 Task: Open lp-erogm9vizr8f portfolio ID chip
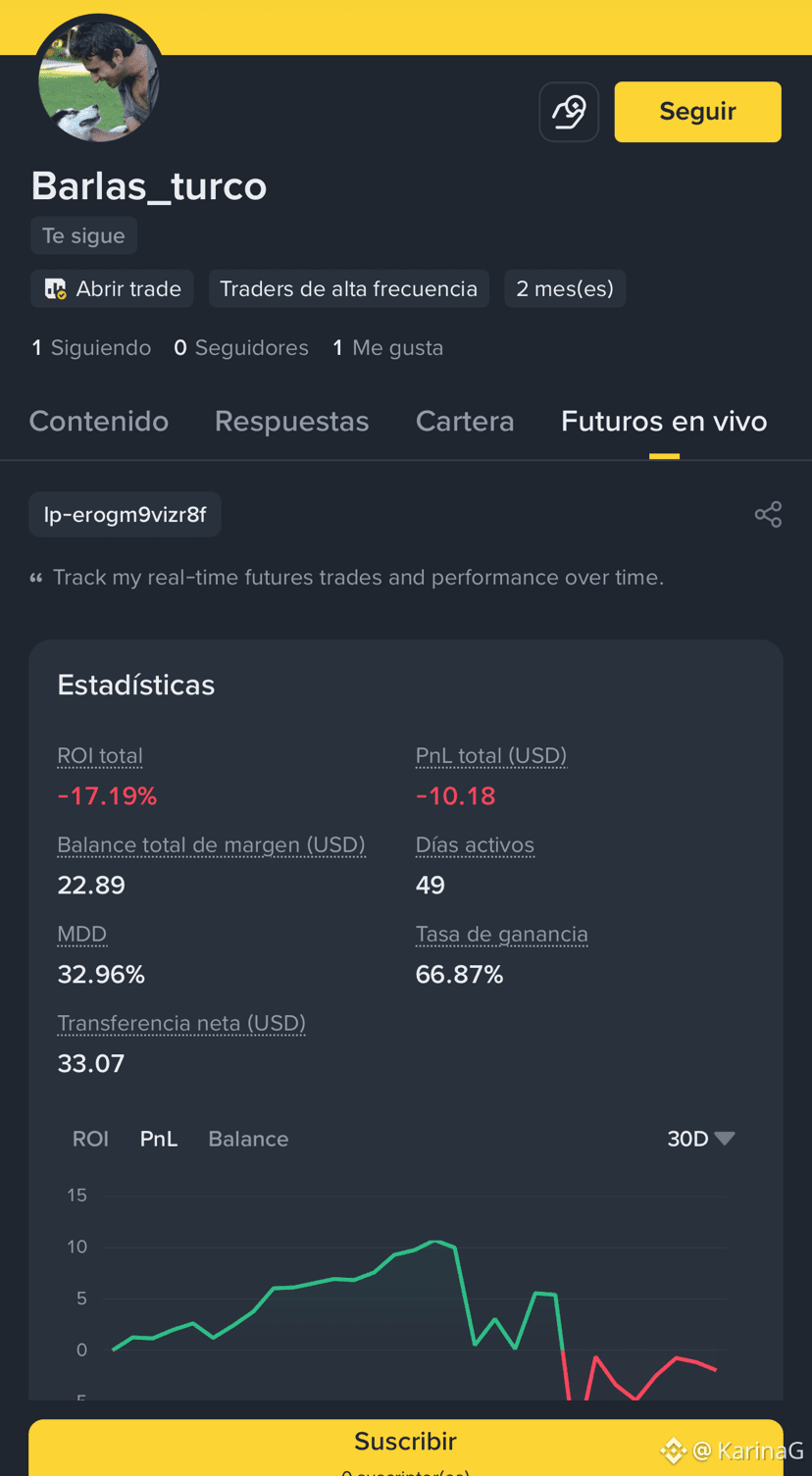tap(126, 515)
